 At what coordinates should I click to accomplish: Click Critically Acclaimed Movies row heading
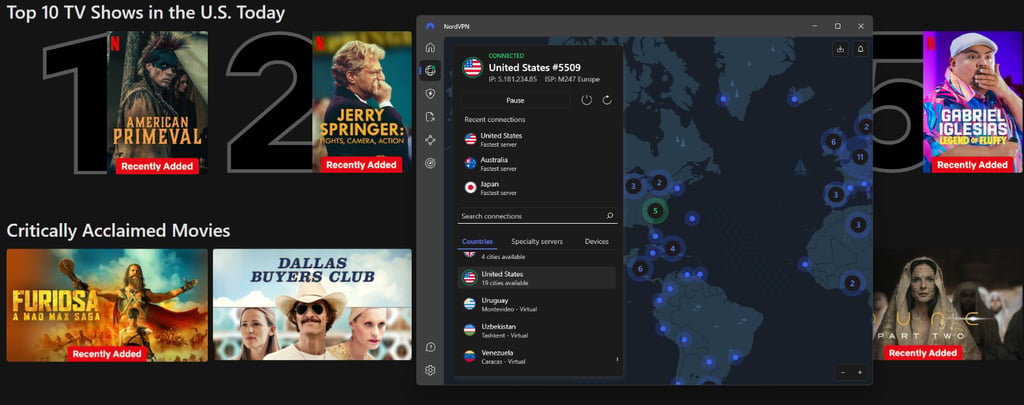pos(118,231)
